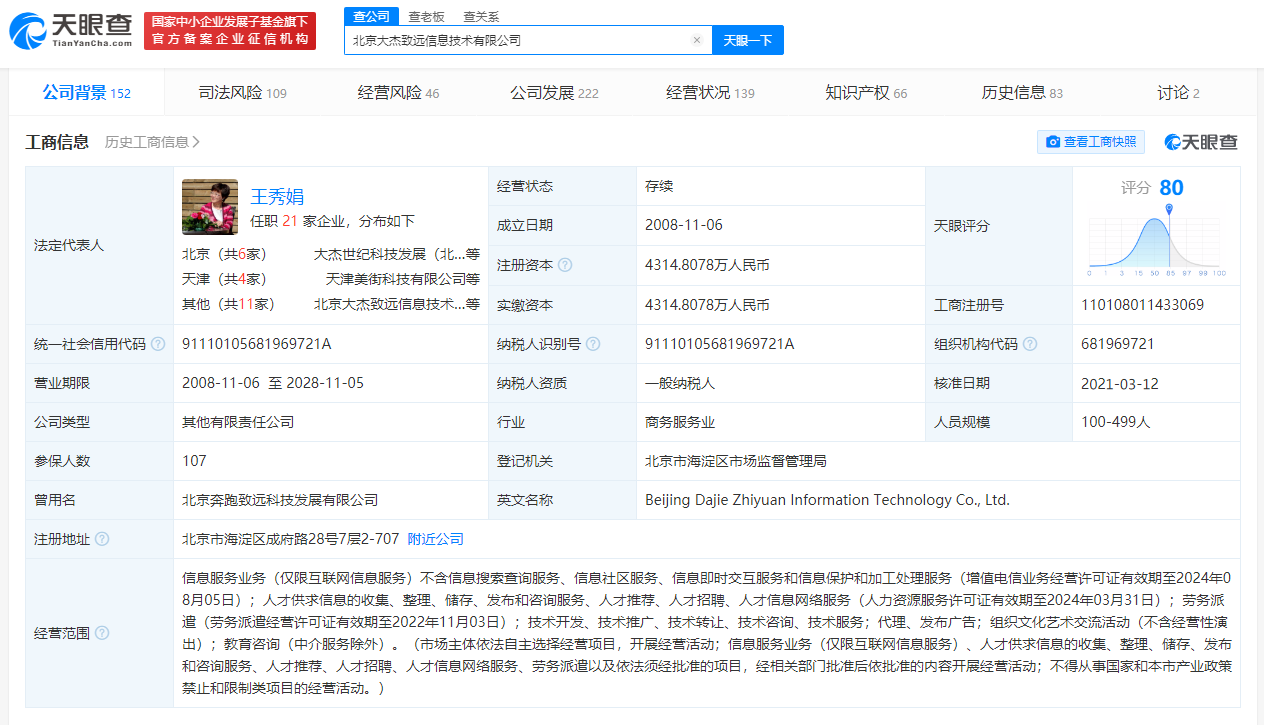This screenshot has width=1264, height=725.
Task: Click the organization code 681969721
Action: (1118, 344)
